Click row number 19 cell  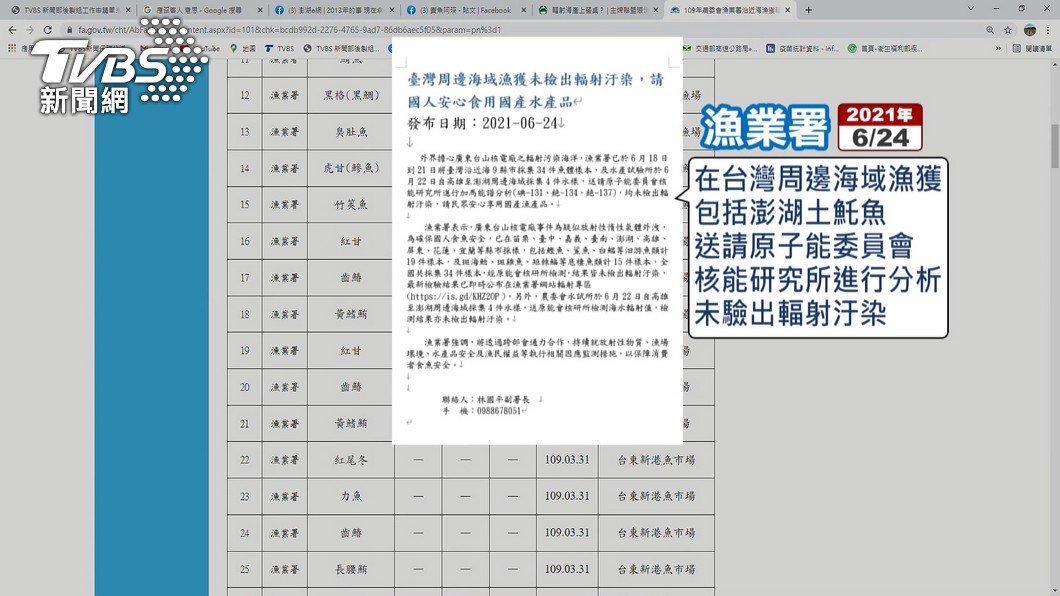click(x=245, y=351)
